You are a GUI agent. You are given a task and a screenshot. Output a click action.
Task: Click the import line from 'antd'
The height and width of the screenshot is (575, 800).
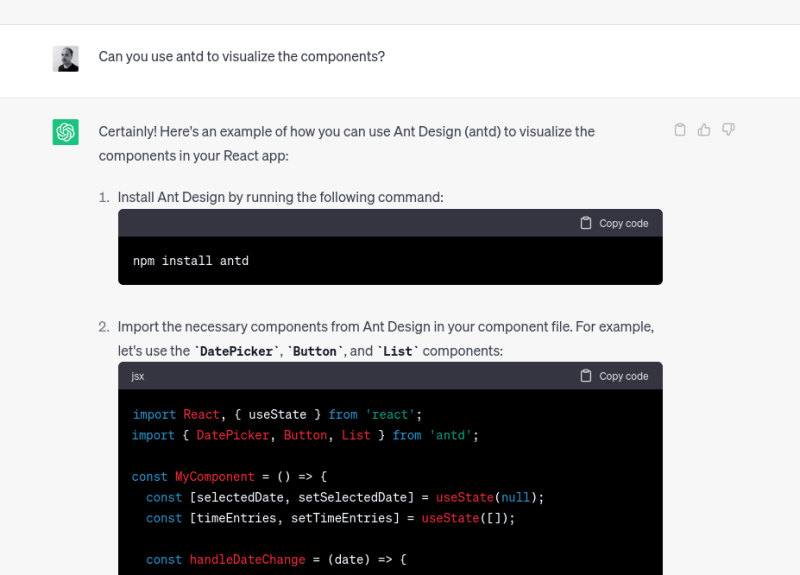[306, 435]
